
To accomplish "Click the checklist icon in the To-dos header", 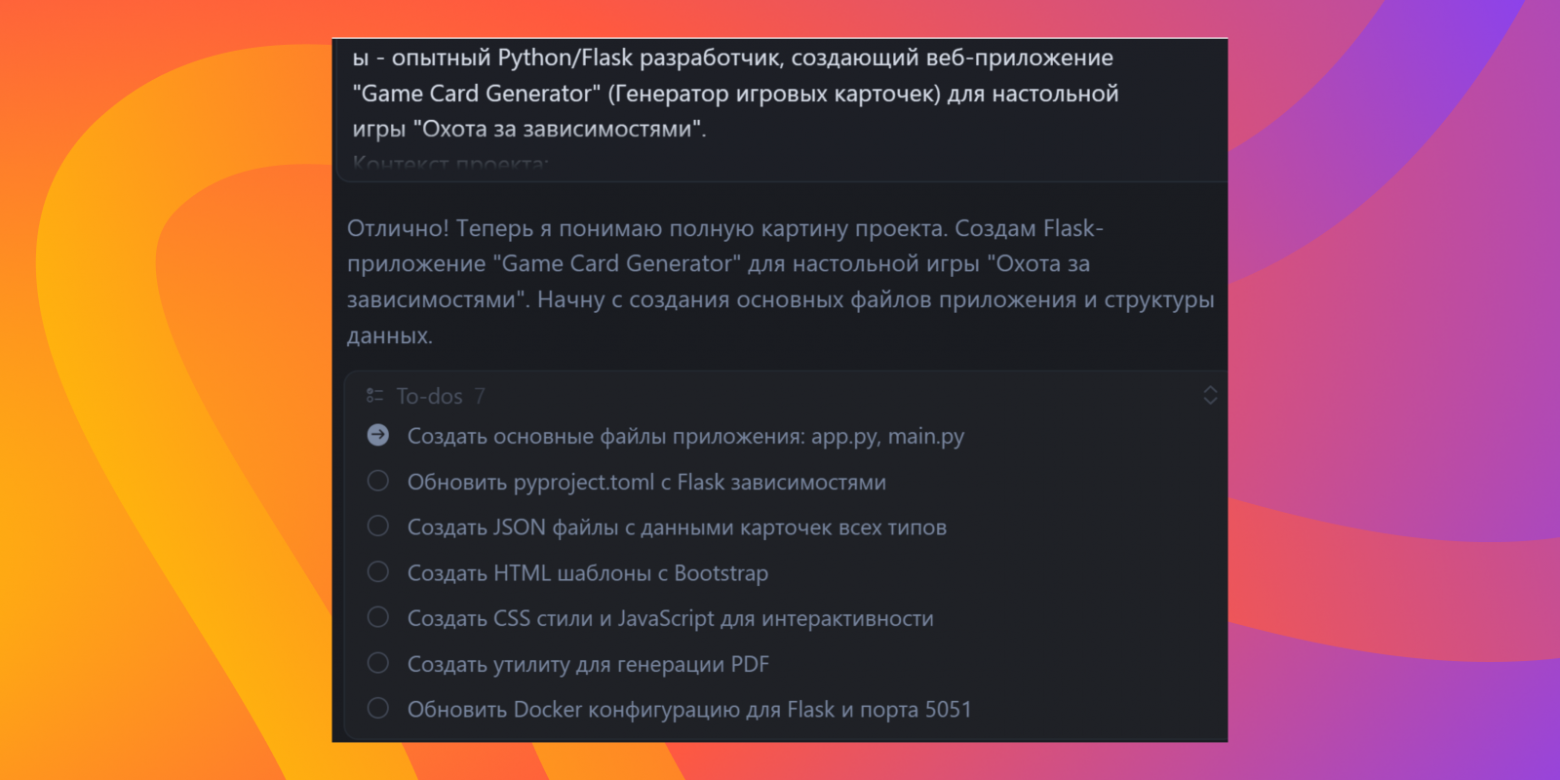I will (x=376, y=396).
